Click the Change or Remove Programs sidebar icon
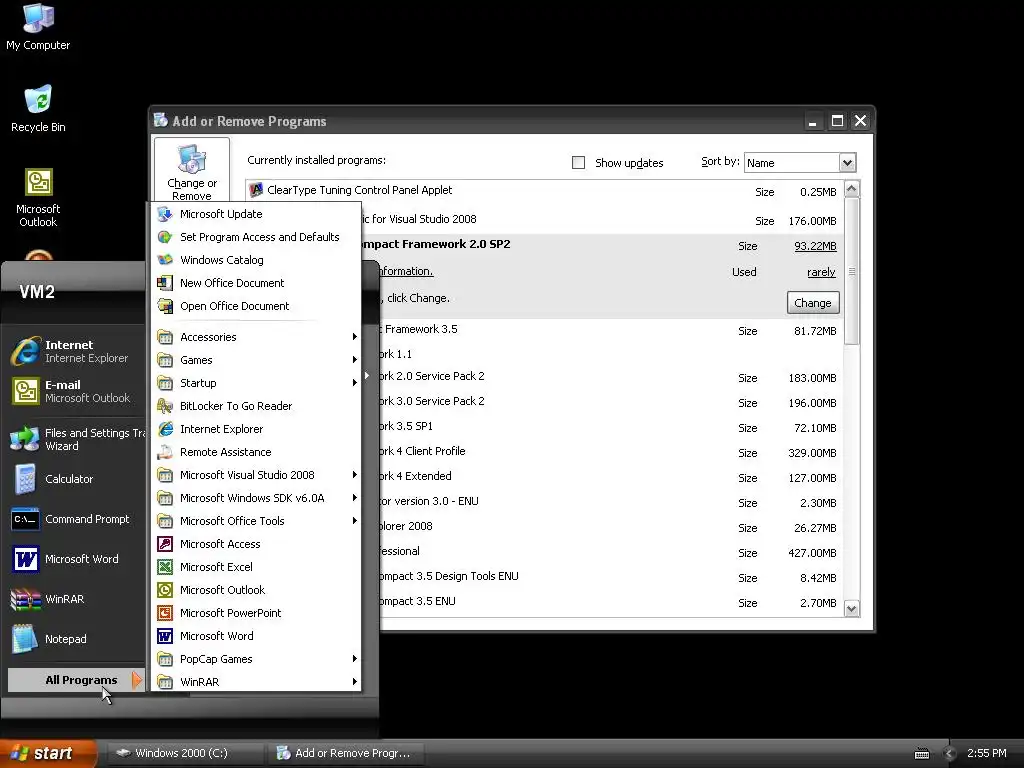The height and width of the screenshot is (768, 1024). coord(191,171)
